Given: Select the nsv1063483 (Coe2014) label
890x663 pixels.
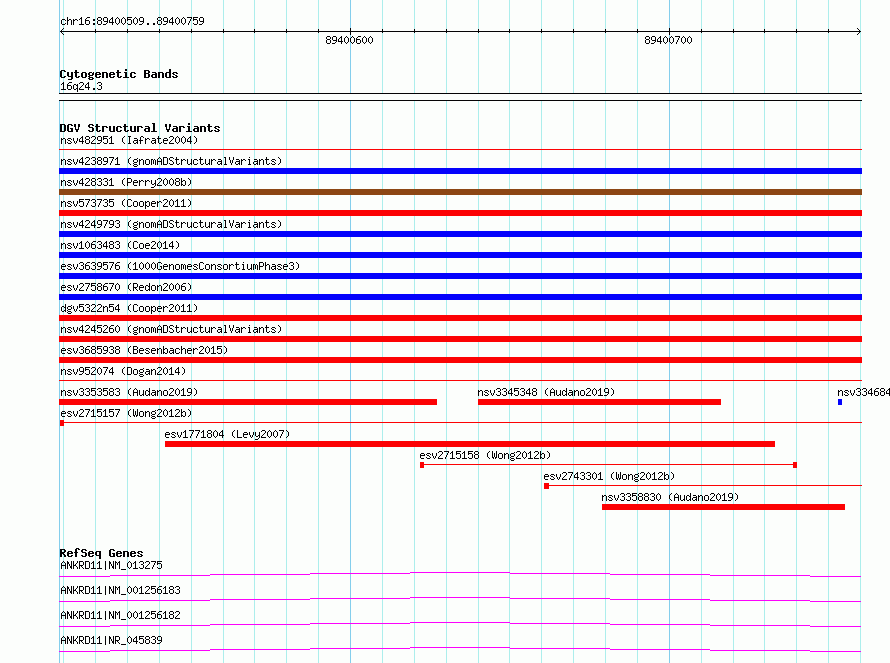Looking at the screenshot, I should pyautogui.click(x=120, y=245).
